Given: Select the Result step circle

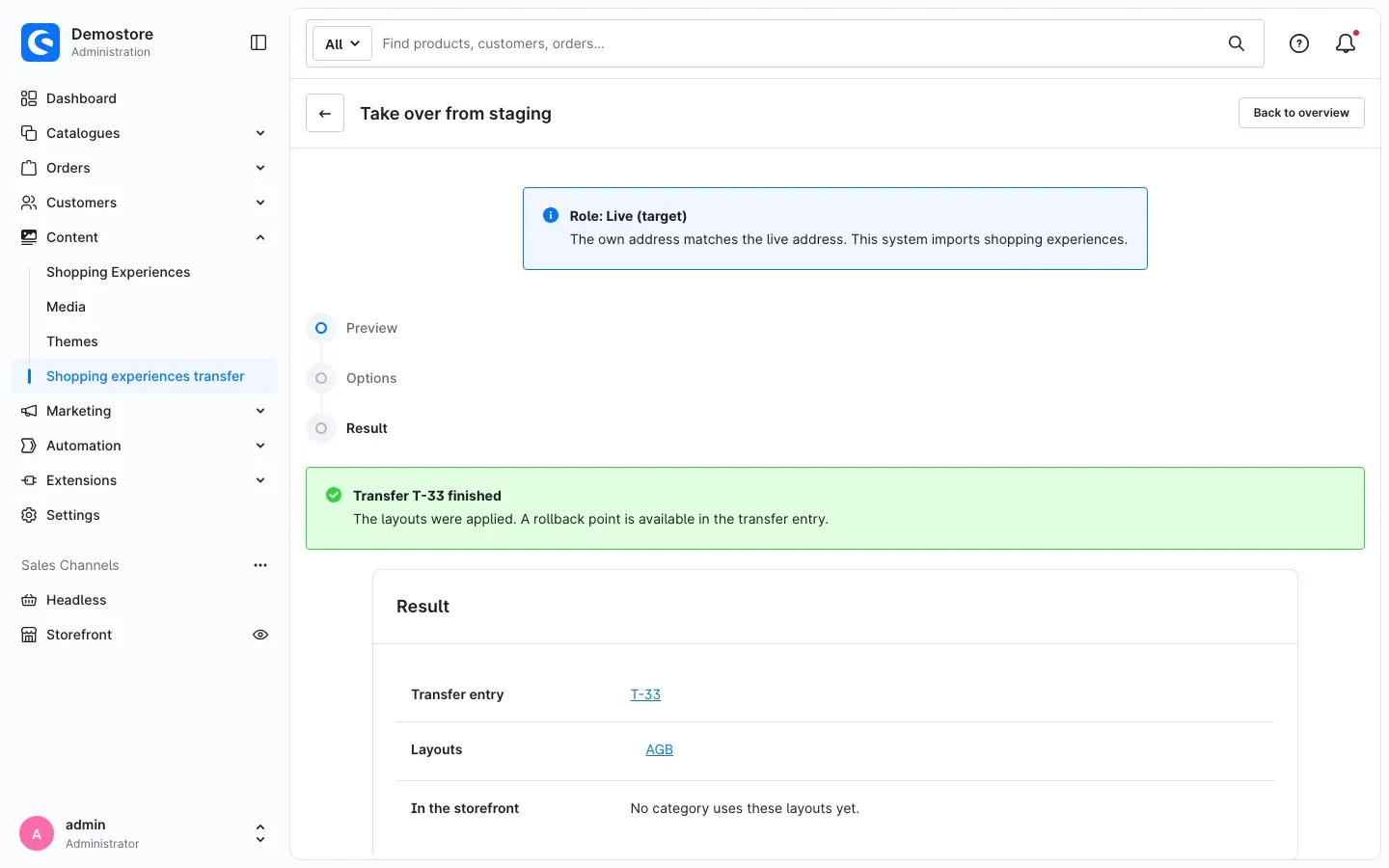Looking at the screenshot, I should click(x=321, y=428).
